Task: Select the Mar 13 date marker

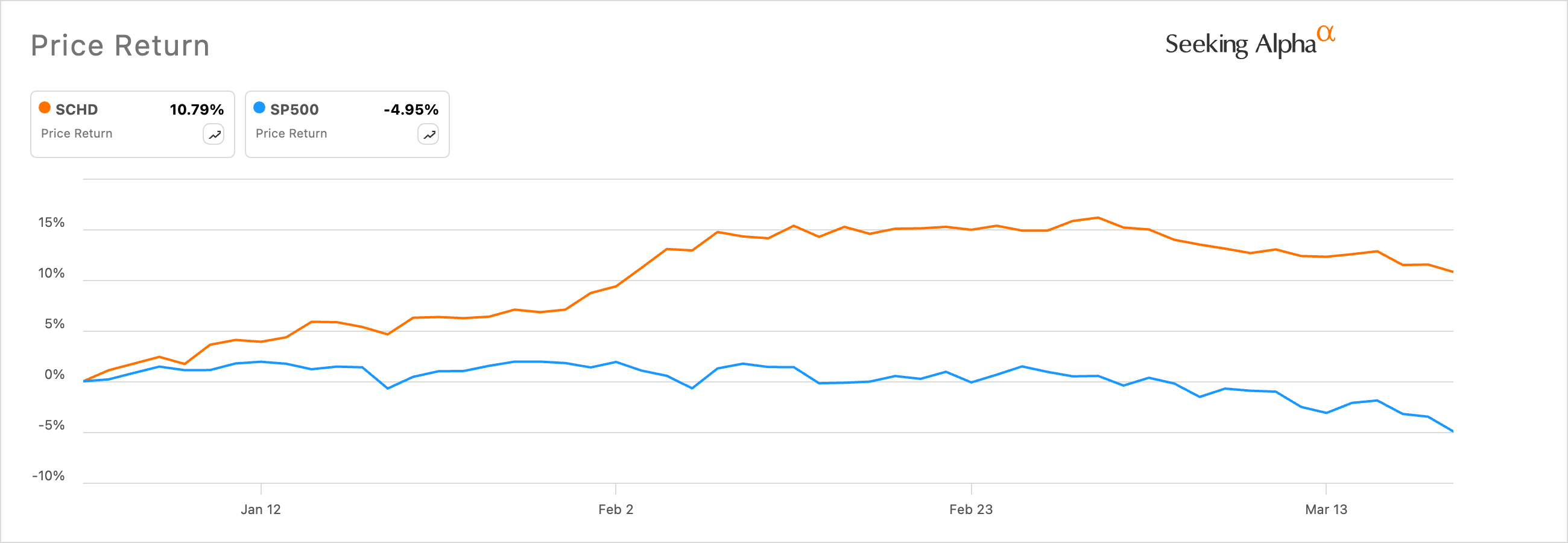Action: pos(1326,510)
